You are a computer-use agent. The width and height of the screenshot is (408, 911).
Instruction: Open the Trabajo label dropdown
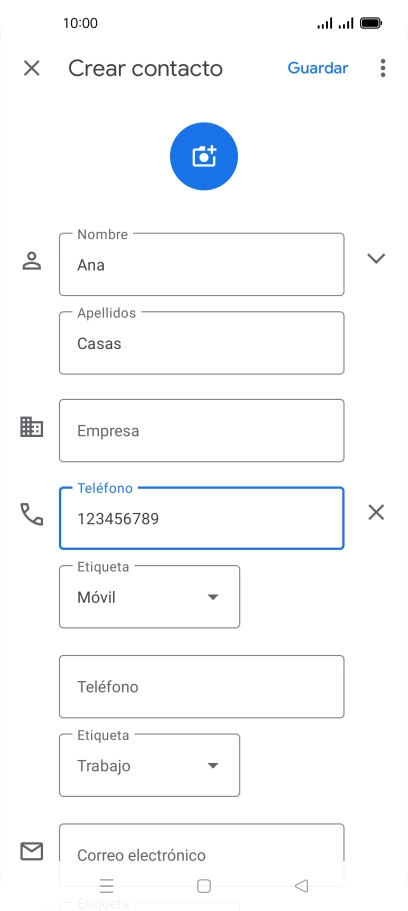coord(149,765)
